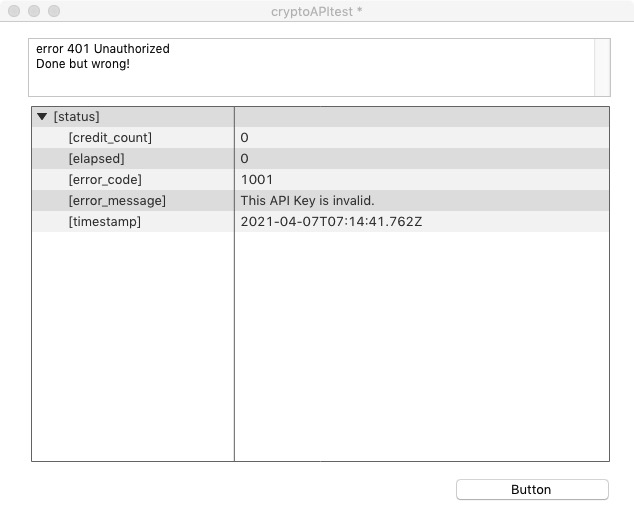The height and width of the screenshot is (518, 634).
Task: Click the text area's vertical scrollbar
Action: pos(601,67)
